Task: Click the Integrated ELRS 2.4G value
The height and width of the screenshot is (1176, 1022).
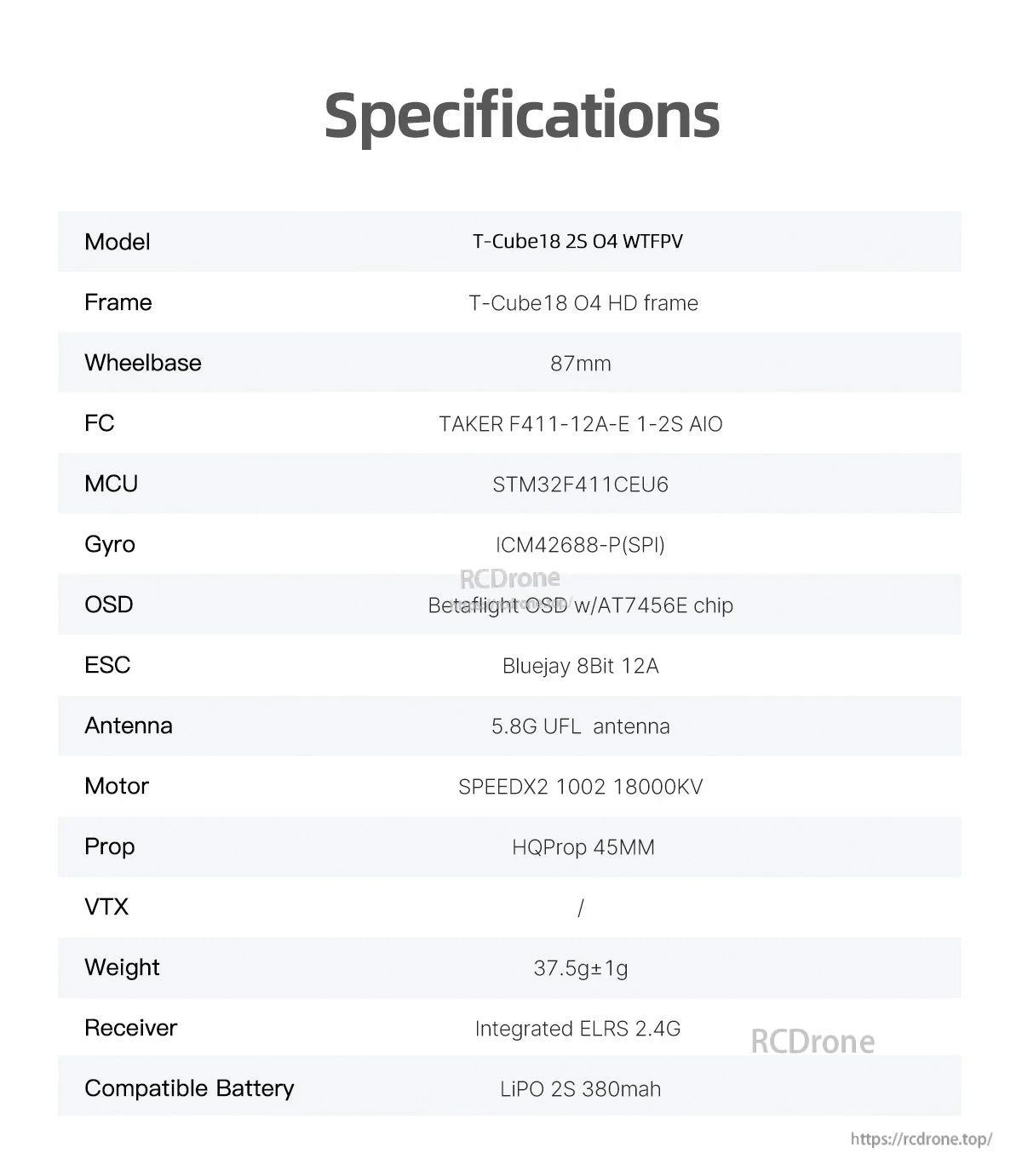Action: pyautogui.click(x=577, y=1029)
